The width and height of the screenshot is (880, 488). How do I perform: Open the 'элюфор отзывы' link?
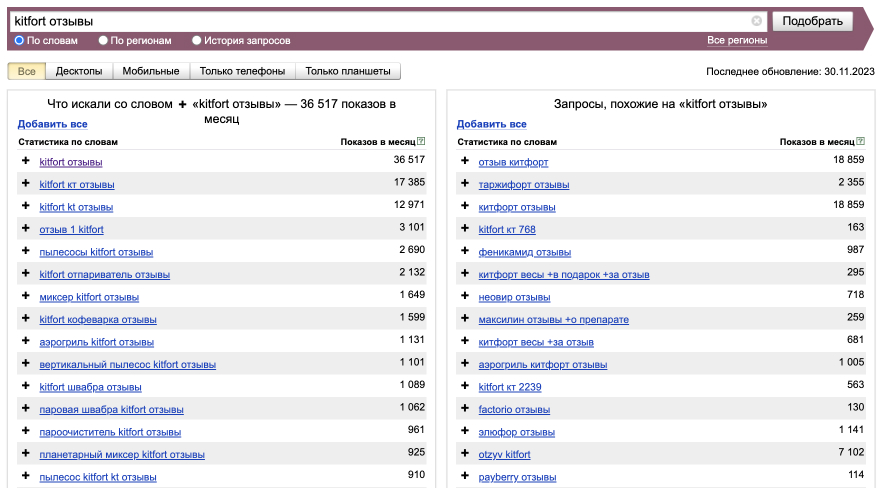pos(516,432)
